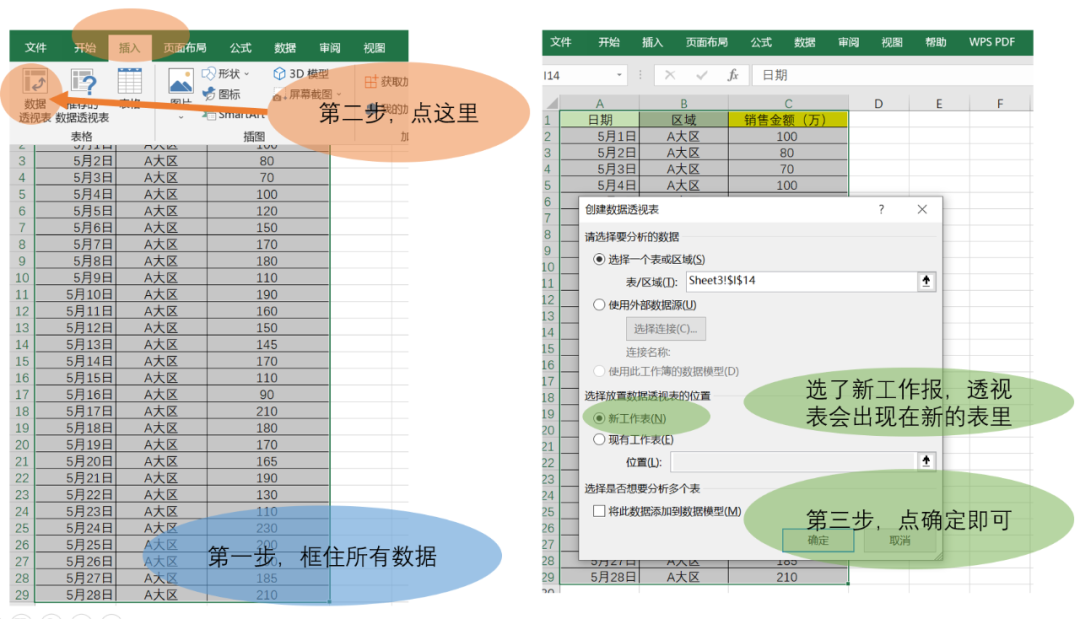Click 区域 header cell in right window
Viewport: 1080px width, 619px height.
[x=683, y=120]
